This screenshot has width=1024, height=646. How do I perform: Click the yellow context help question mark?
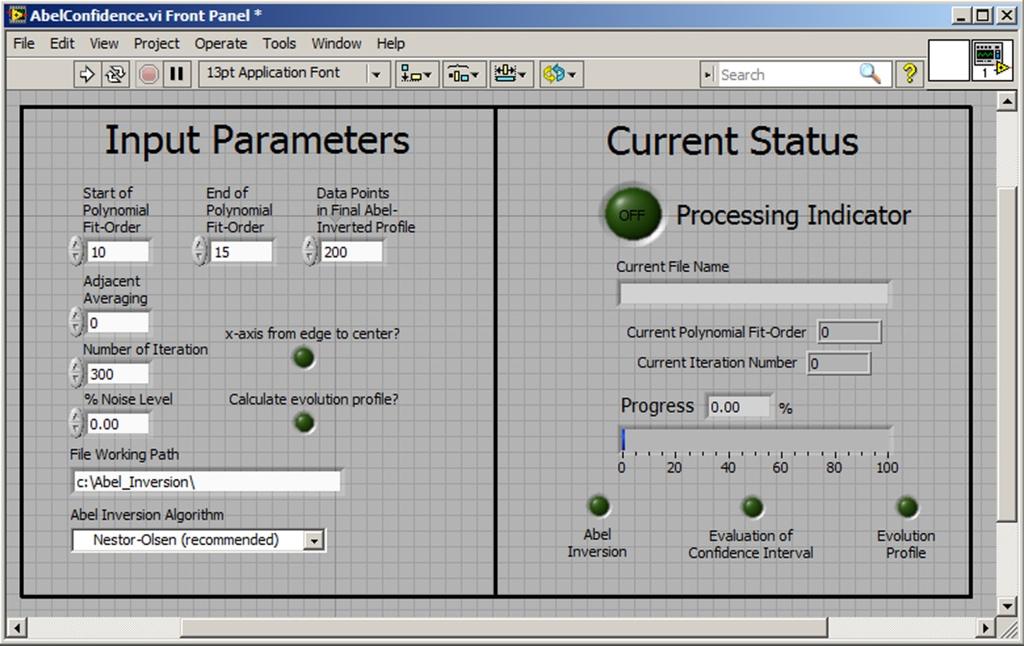tap(909, 74)
